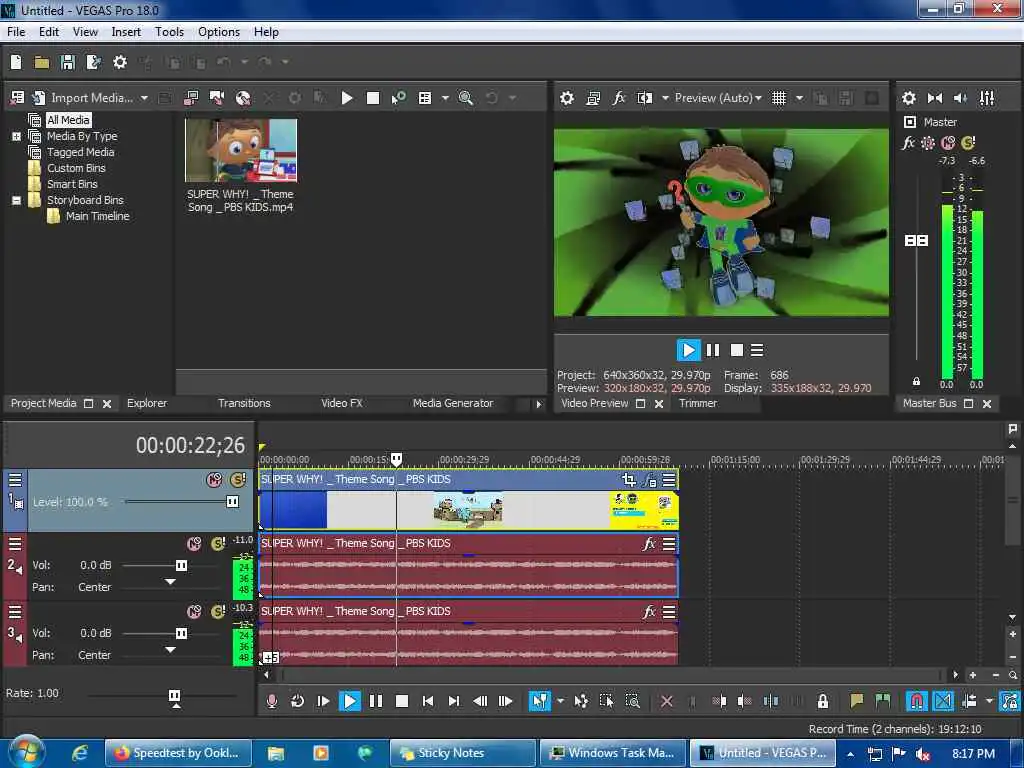
Task: Toggle split screen view in preview toolbar
Action: coord(645,98)
